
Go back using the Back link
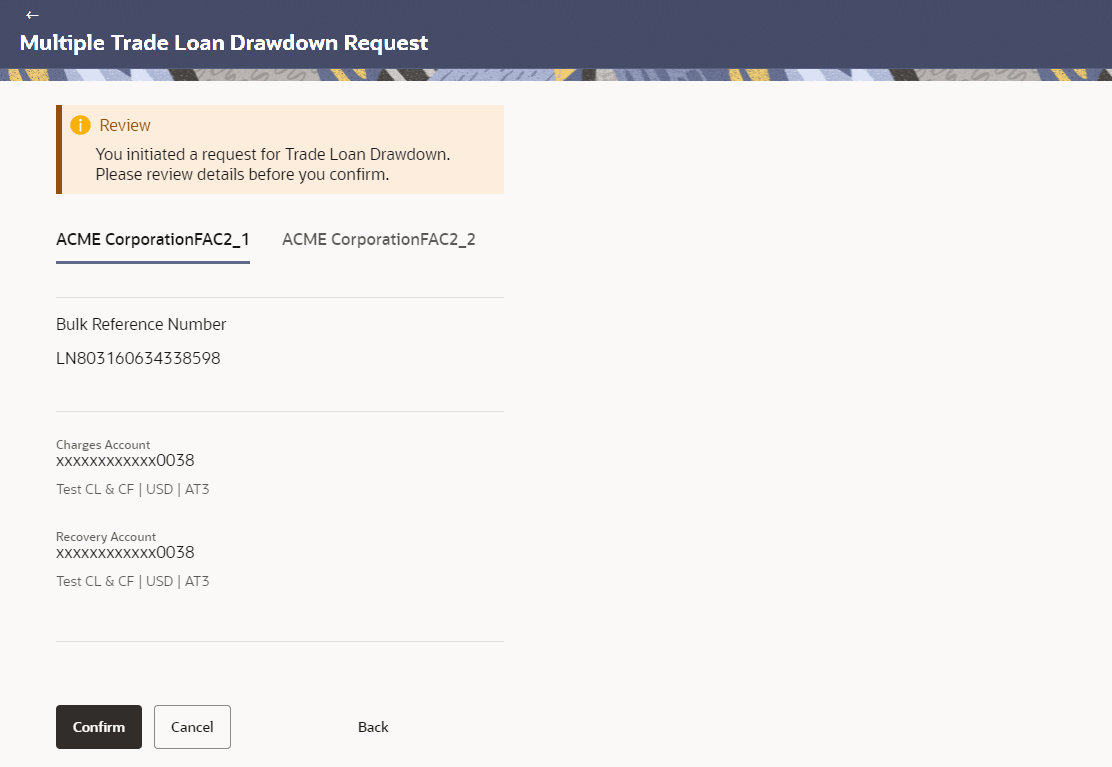coord(373,727)
